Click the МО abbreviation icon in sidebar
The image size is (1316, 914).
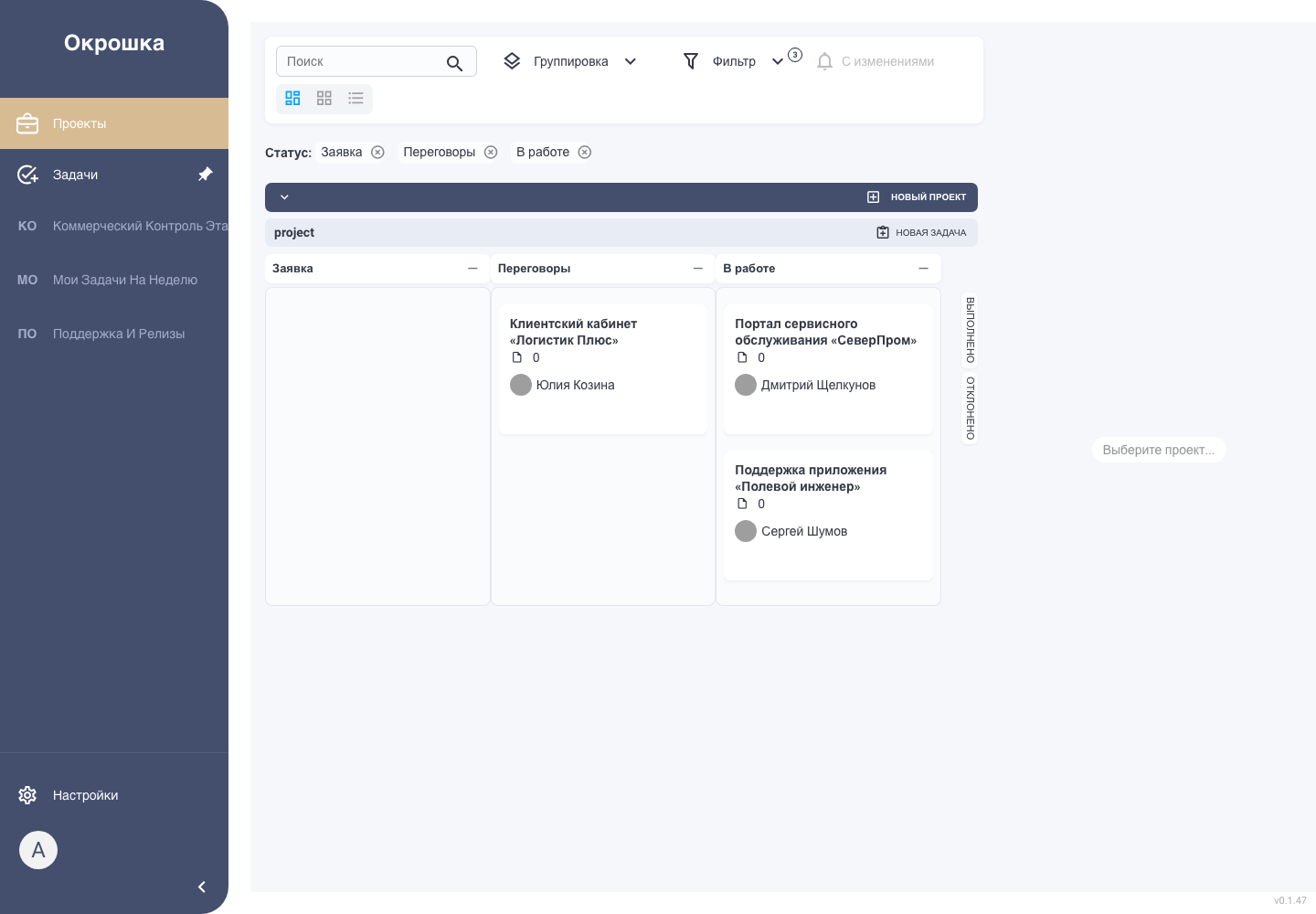pyautogui.click(x=27, y=280)
